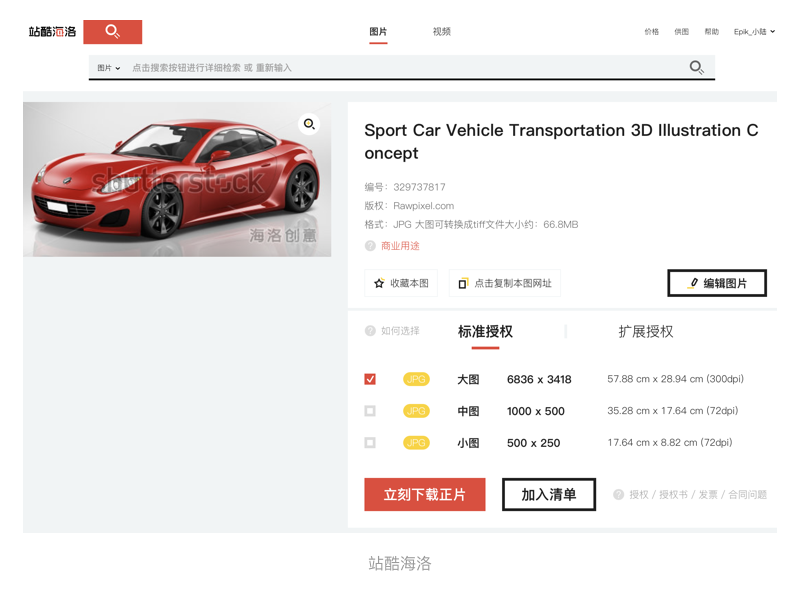The image size is (800, 597).
Task: Click 17.64 cm x 8.82 cm (72dpi) text
Action: (670, 442)
